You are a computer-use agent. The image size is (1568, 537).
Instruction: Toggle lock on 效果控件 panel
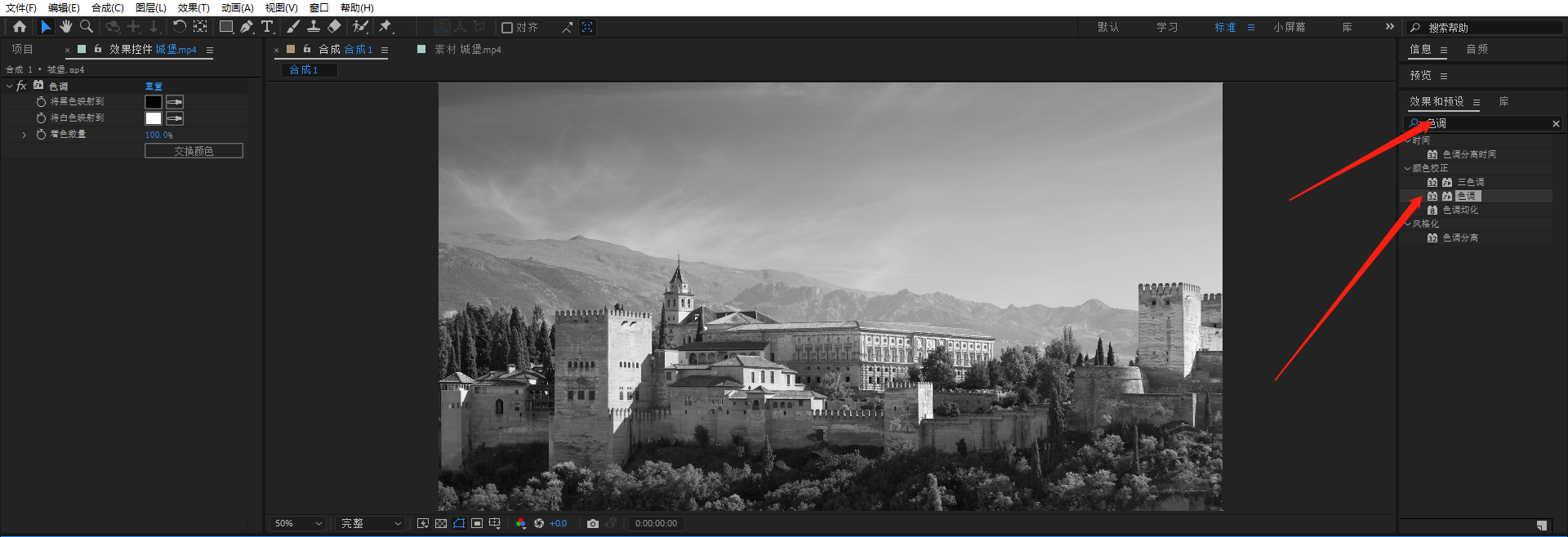pyautogui.click(x=98, y=49)
